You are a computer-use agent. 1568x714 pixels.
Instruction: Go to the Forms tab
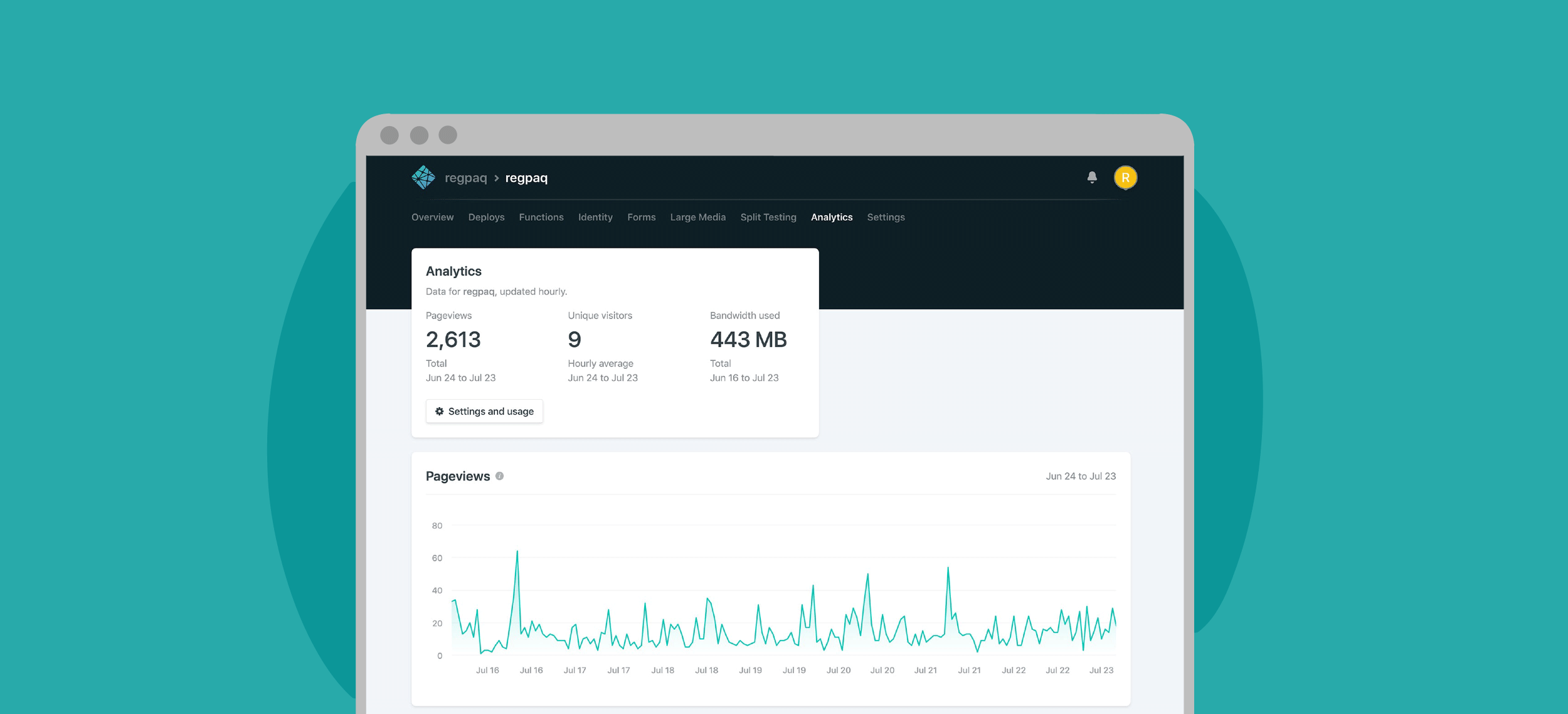click(641, 217)
